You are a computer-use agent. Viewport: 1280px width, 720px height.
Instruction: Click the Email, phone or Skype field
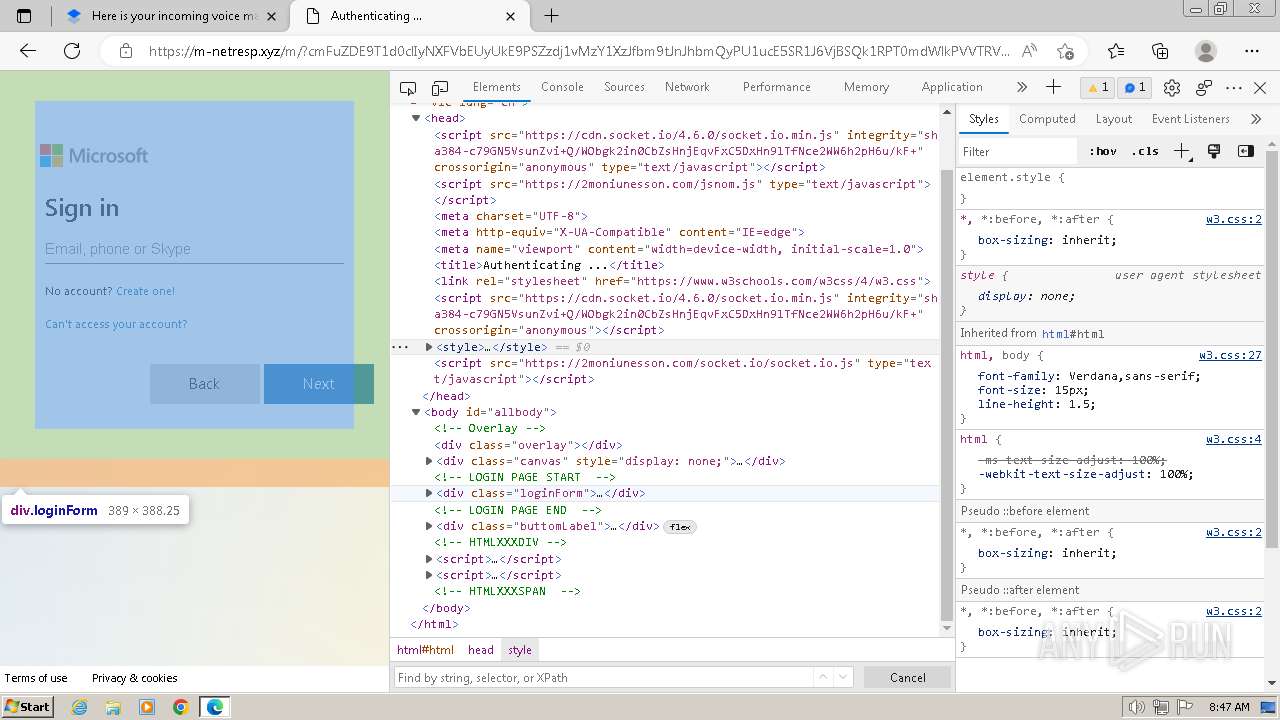194,249
